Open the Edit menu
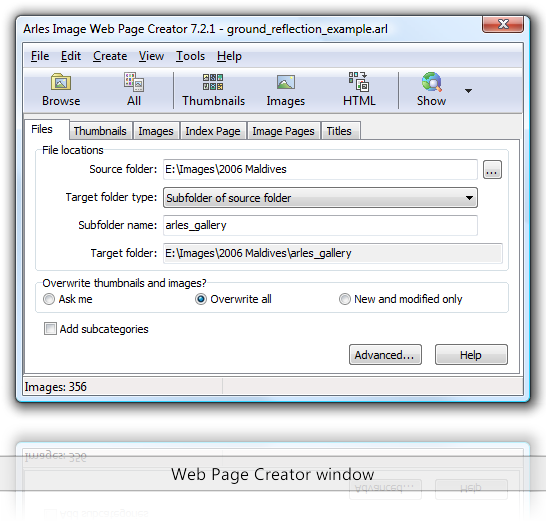The image size is (546, 522). pos(71,56)
